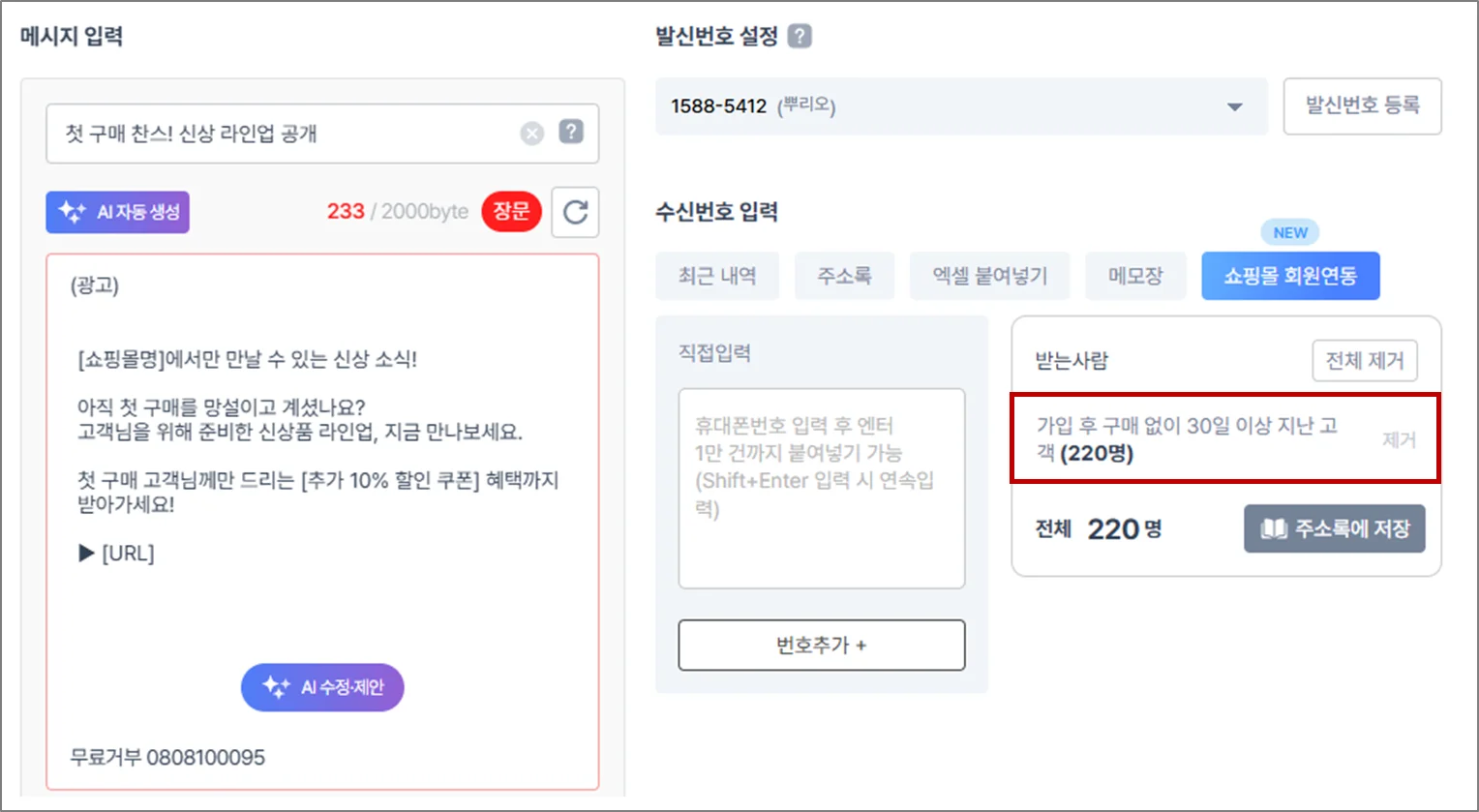1479x812 pixels.
Task: Click the [쇼핑몰명]에서만 만날 수 있는 line
Action: [247, 359]
